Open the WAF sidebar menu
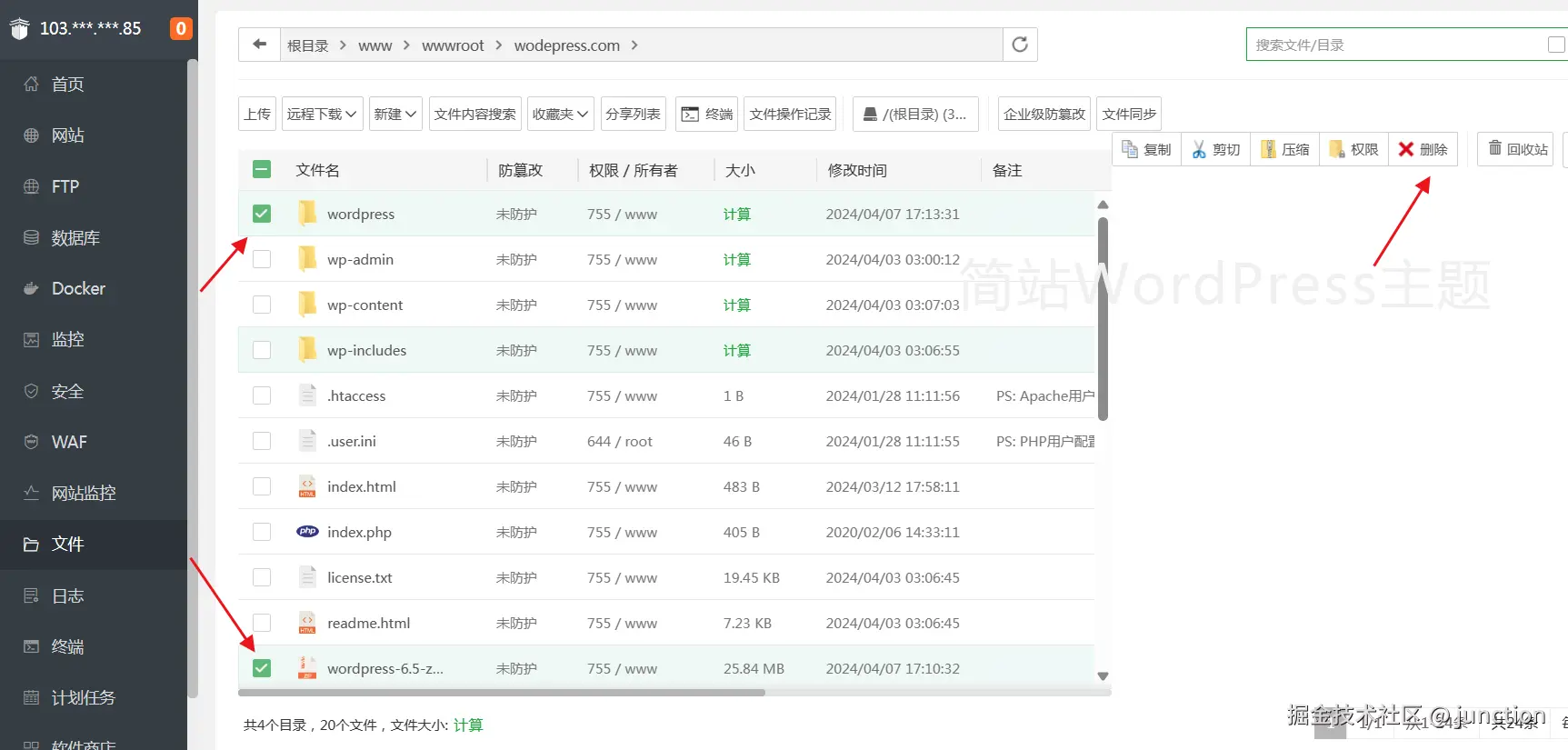1568x750 pixels. coord(94,442)
